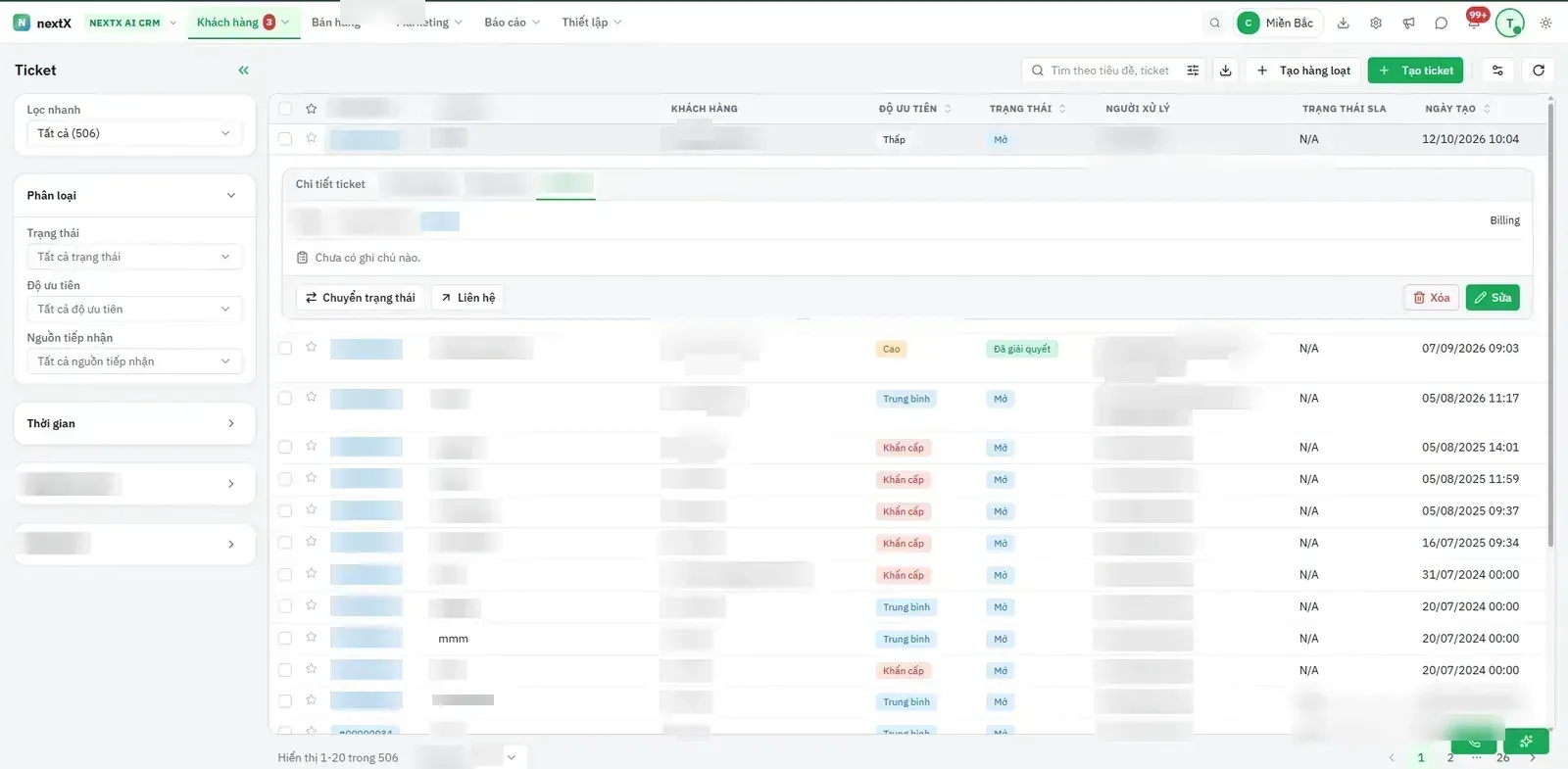Image resolution: width=1568 pixels, height=769 pixels.
Task: Click the 'Sửa' edit button
Action: 1493,298
